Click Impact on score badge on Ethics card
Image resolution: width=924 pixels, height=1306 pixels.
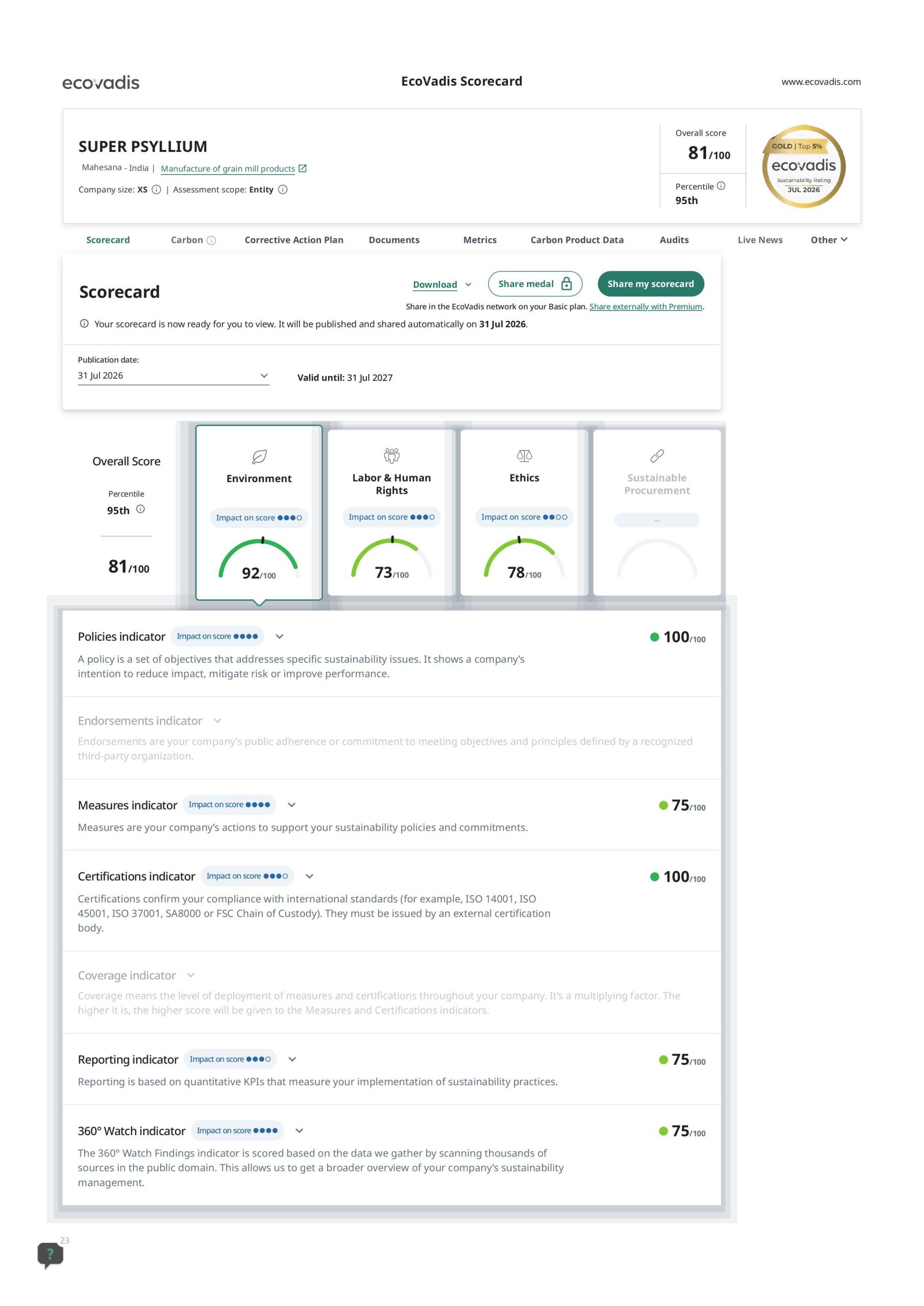[x=524, y=517]
